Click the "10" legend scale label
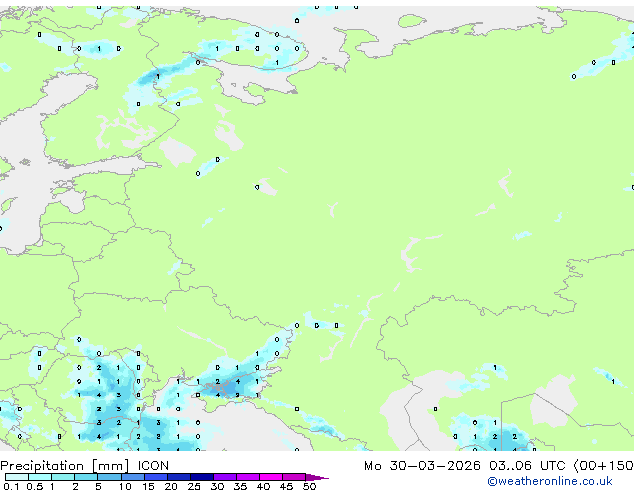 (125, 486)
